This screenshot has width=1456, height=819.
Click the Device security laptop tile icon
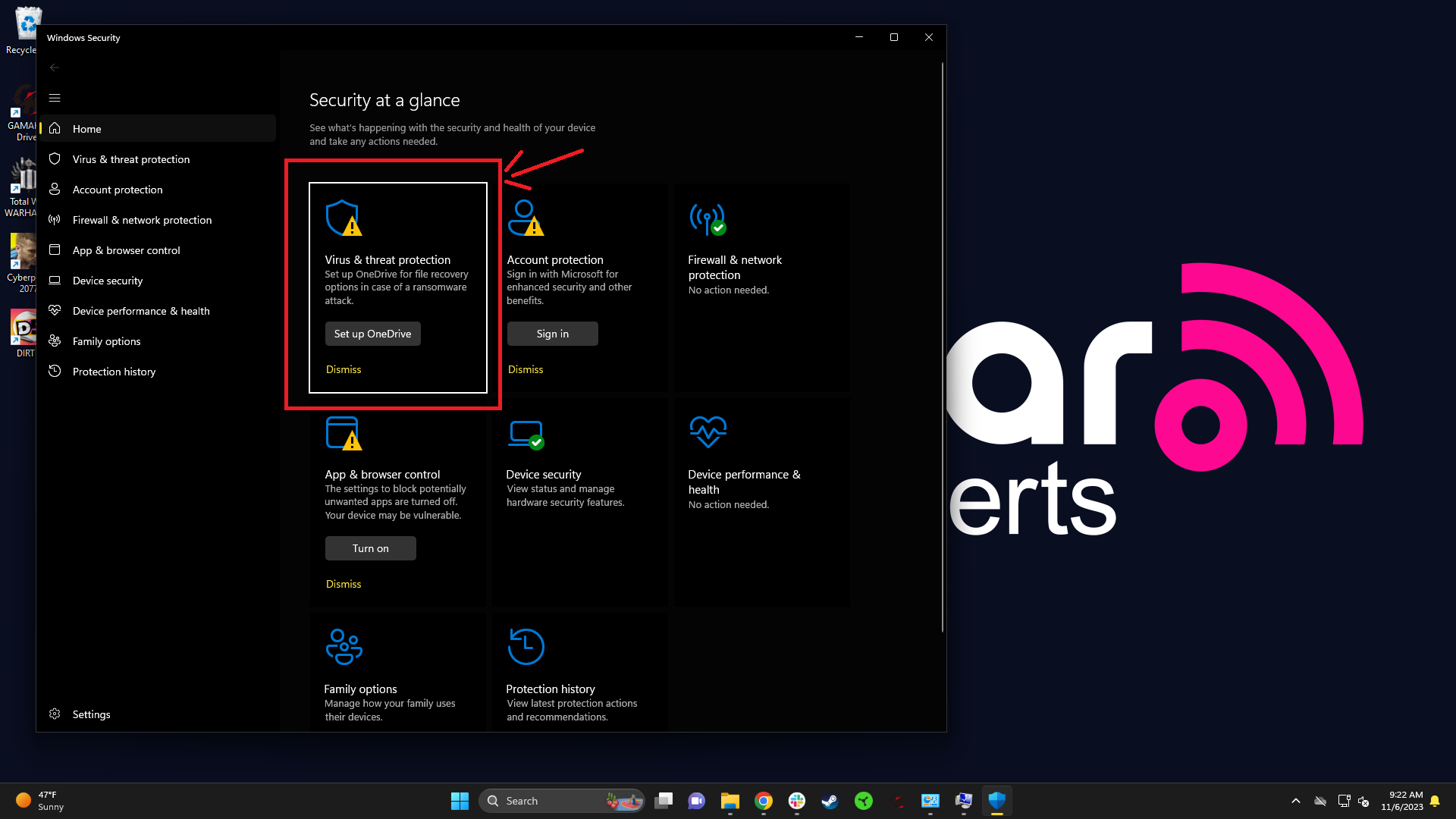pyautogui.click(x=526, y=435)
